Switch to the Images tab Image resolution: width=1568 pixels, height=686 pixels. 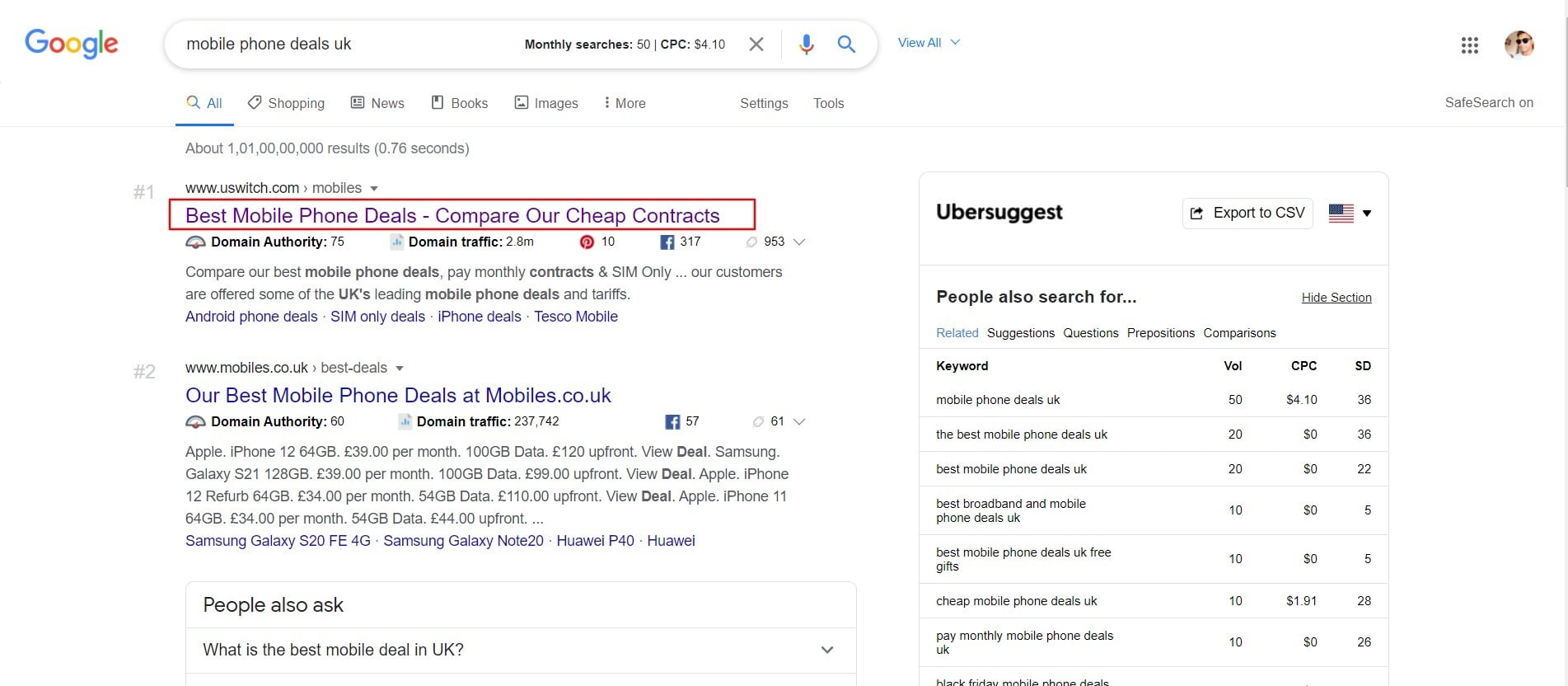[x=546, y=103]
